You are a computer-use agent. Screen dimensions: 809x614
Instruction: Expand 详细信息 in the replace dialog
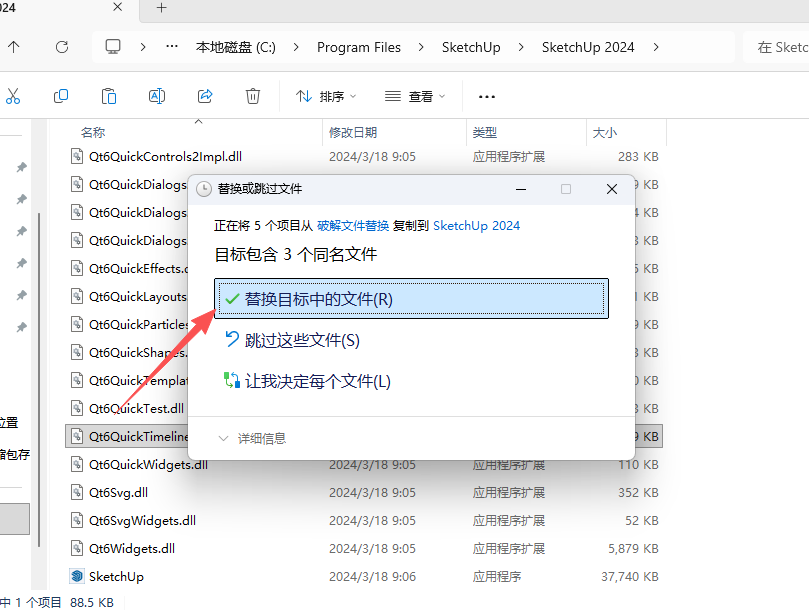pos(253,436)
